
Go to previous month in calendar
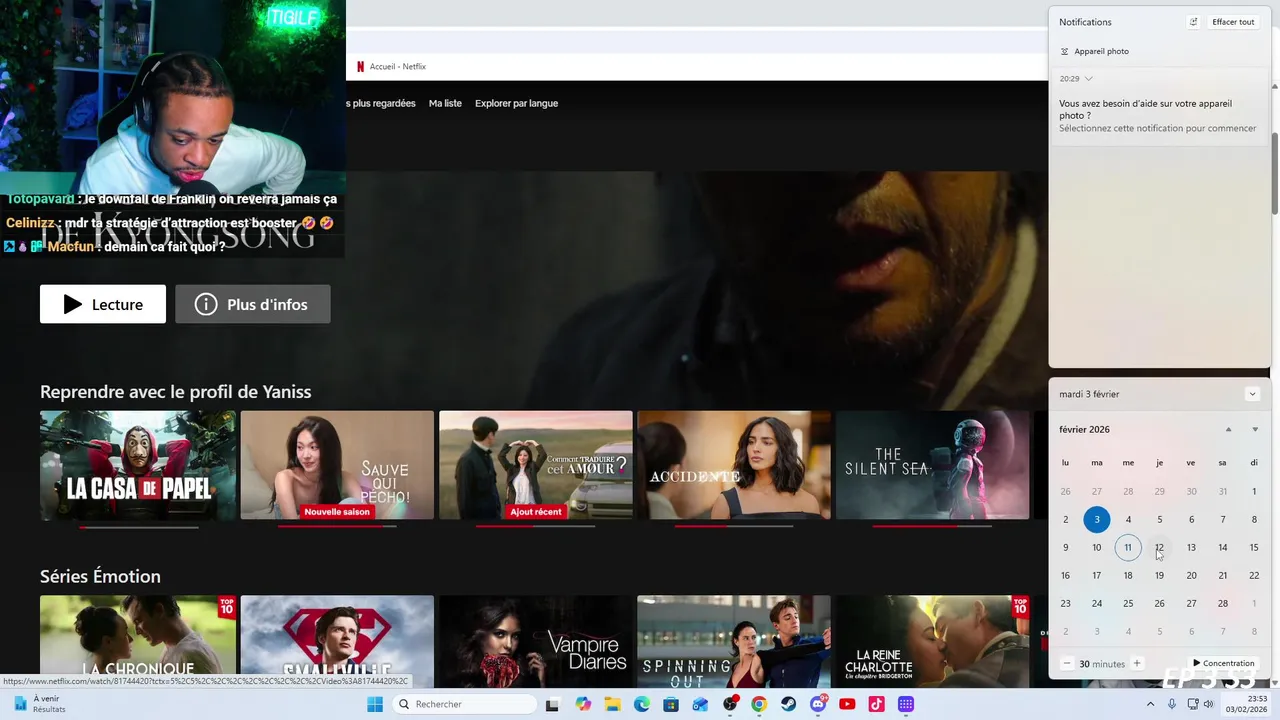[x=1228, y=429]
